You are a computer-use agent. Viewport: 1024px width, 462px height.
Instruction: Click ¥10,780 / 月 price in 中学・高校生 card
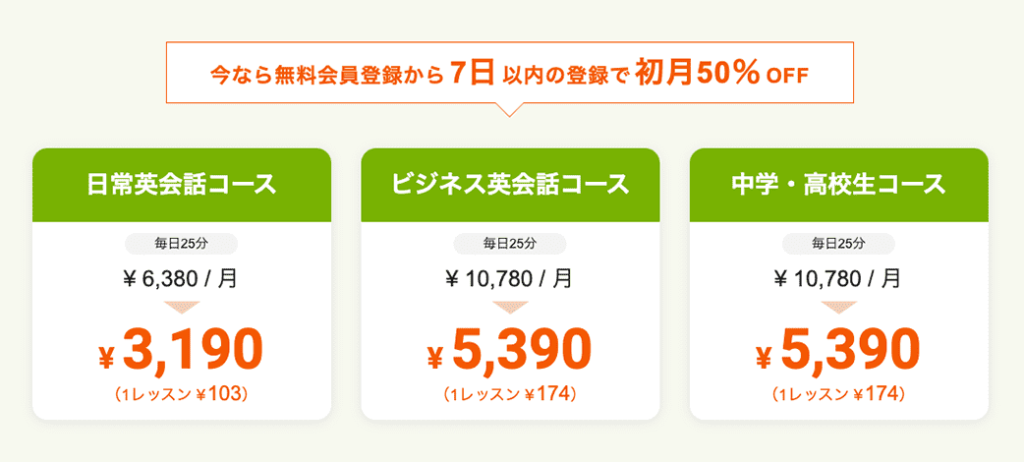(x=837, y=280)
